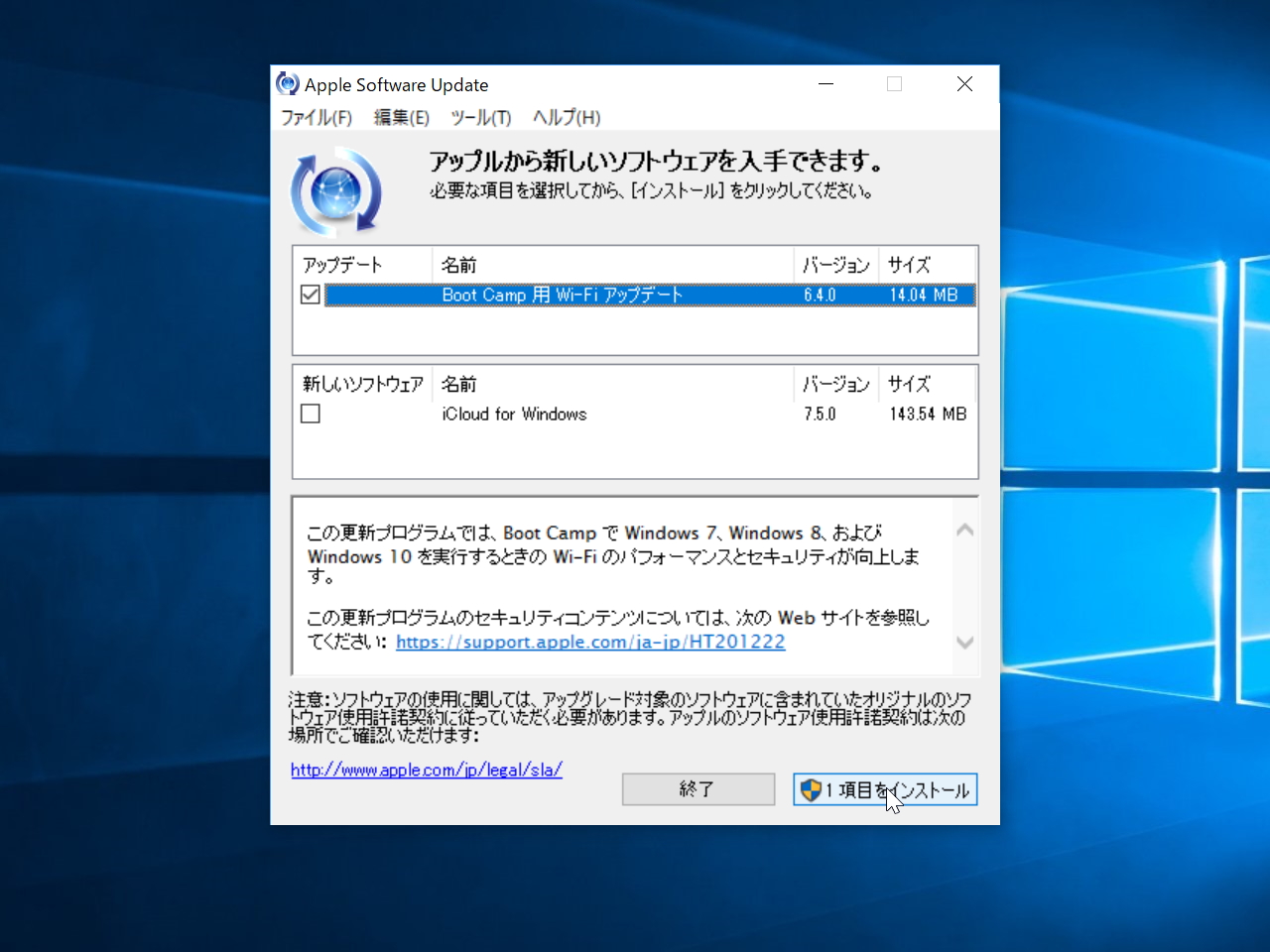Click the サイズ column header
Image resolution: width=1270 pixels, height=952 pixels.
tap(908, 264)
